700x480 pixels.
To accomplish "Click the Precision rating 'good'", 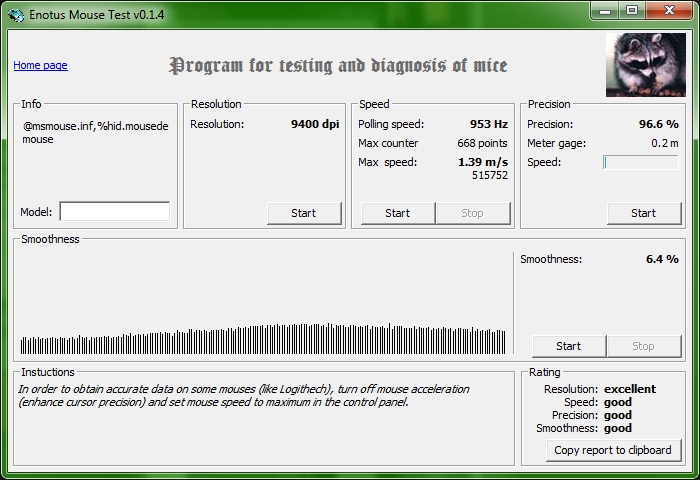I will pos(618,415).
